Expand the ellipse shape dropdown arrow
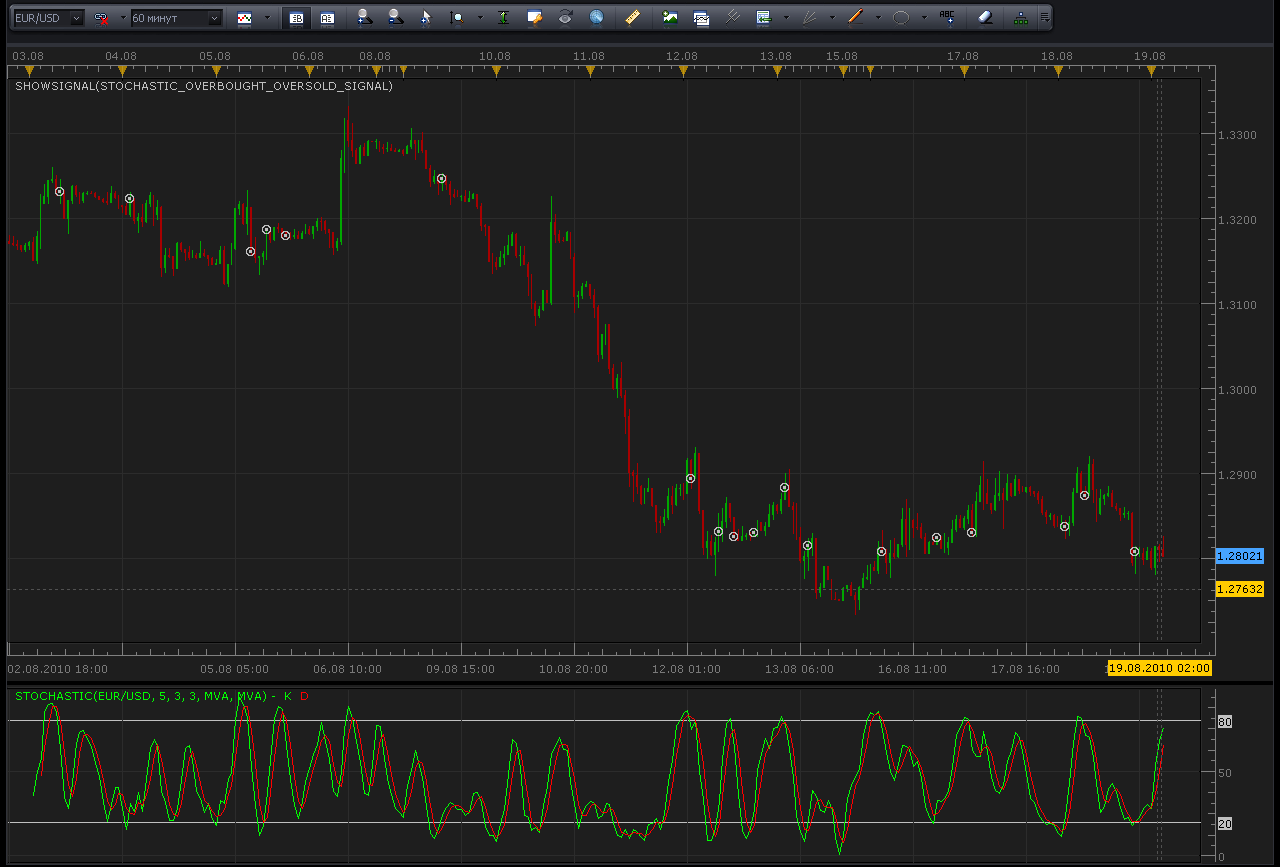The width and height of the screenshot is (1280, 867). pos(924,18)
